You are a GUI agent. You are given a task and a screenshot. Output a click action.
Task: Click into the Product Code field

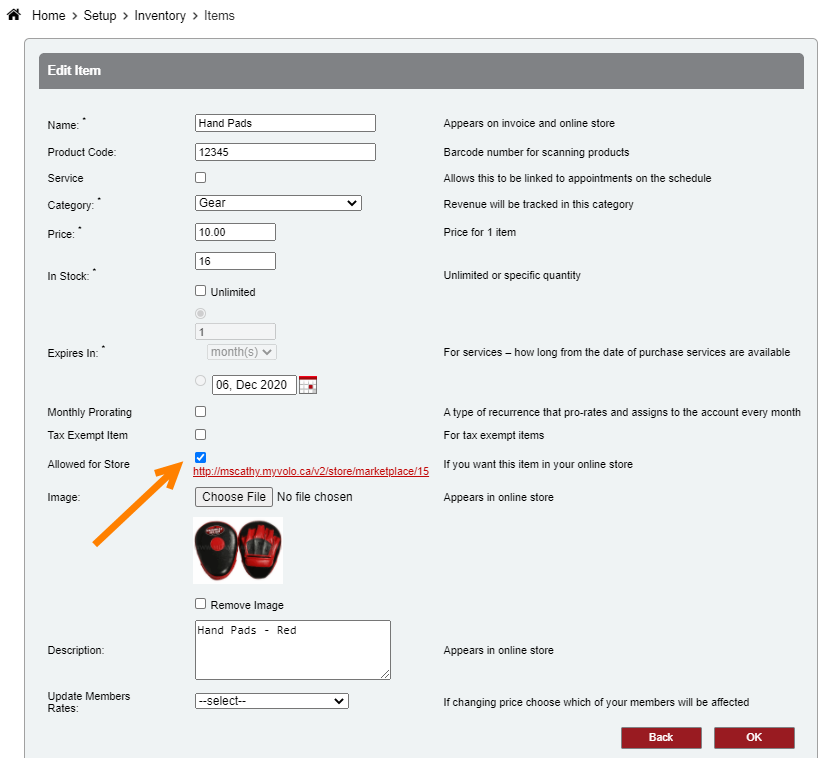coord(285,152)
